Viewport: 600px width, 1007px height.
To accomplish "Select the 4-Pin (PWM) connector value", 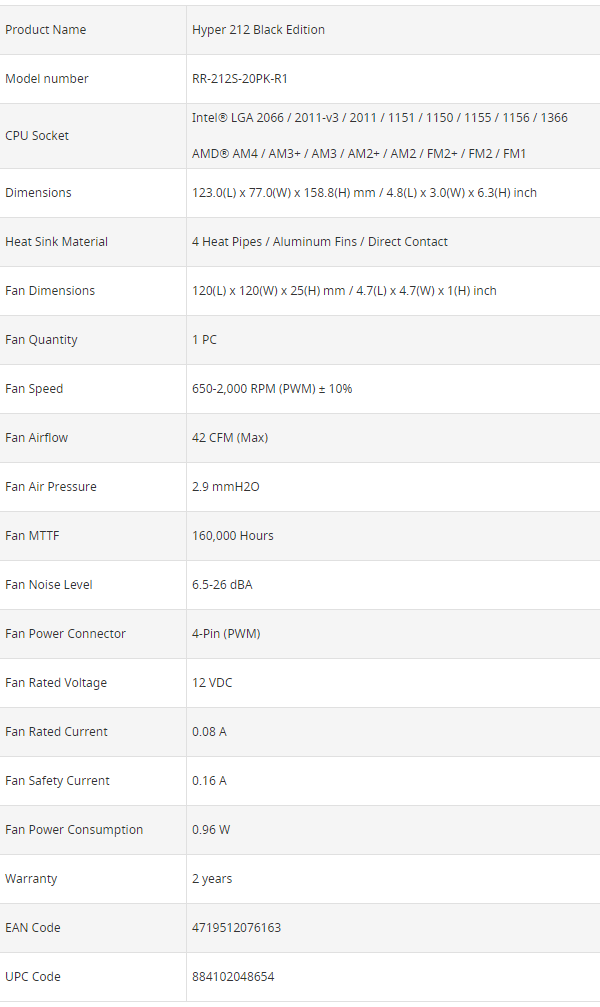I will tap(226, 634).
